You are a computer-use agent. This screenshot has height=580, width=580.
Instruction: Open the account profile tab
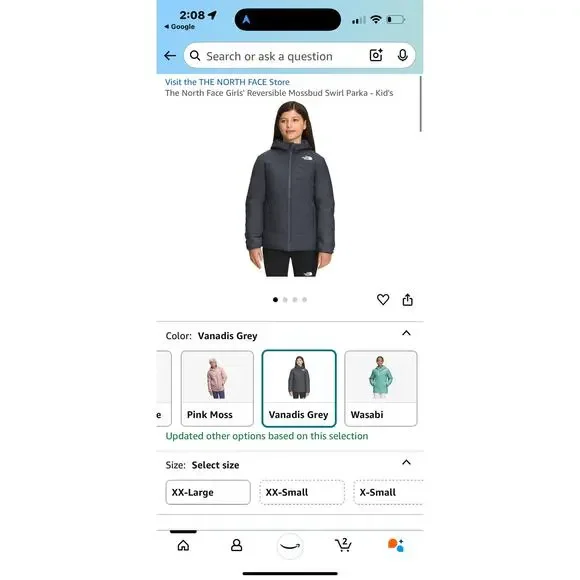[236, 545]
